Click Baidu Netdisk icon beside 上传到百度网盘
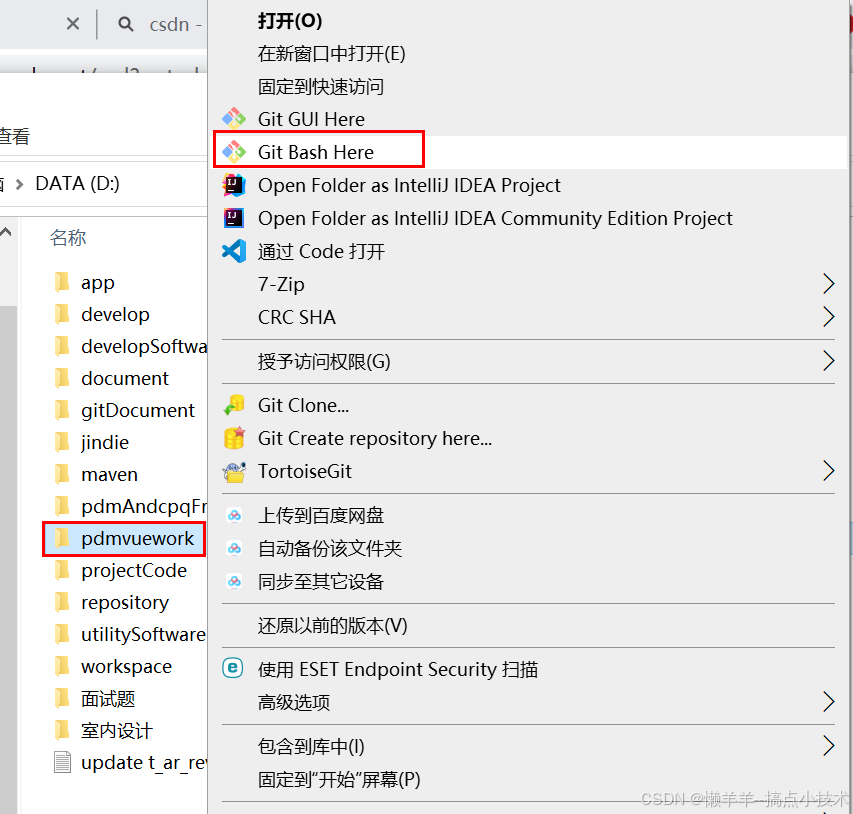The width and height of the screenshot is (853, 814). click(234, 515)
